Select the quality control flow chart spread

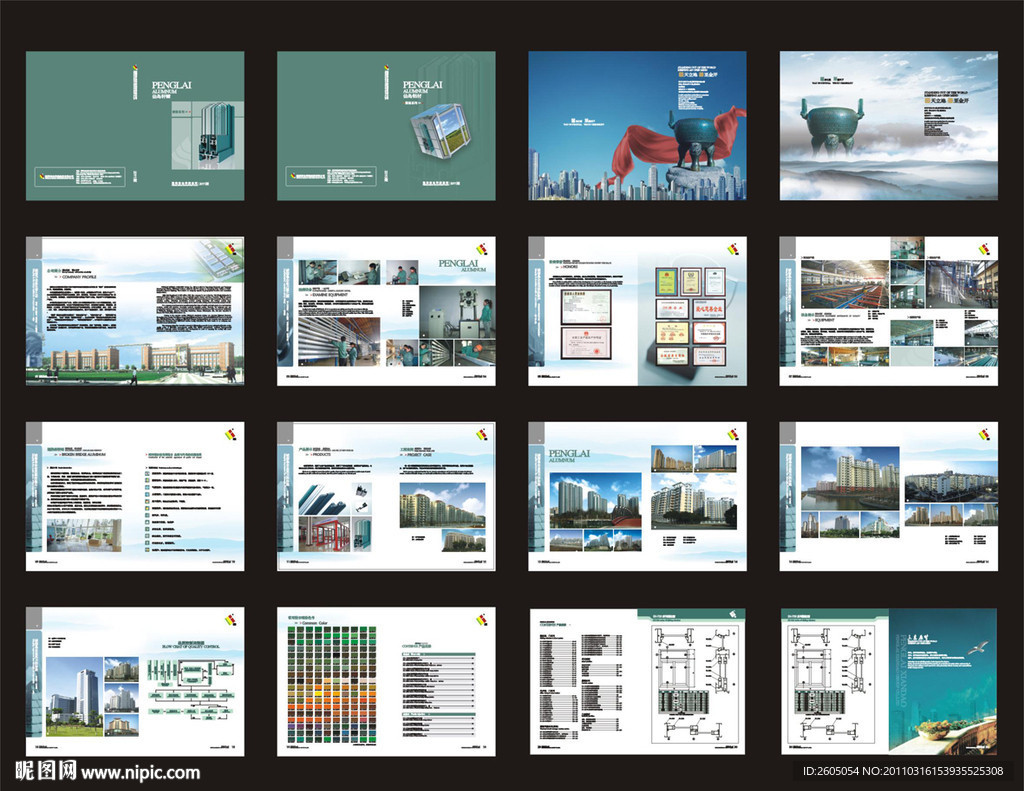[x=135, y=682]
